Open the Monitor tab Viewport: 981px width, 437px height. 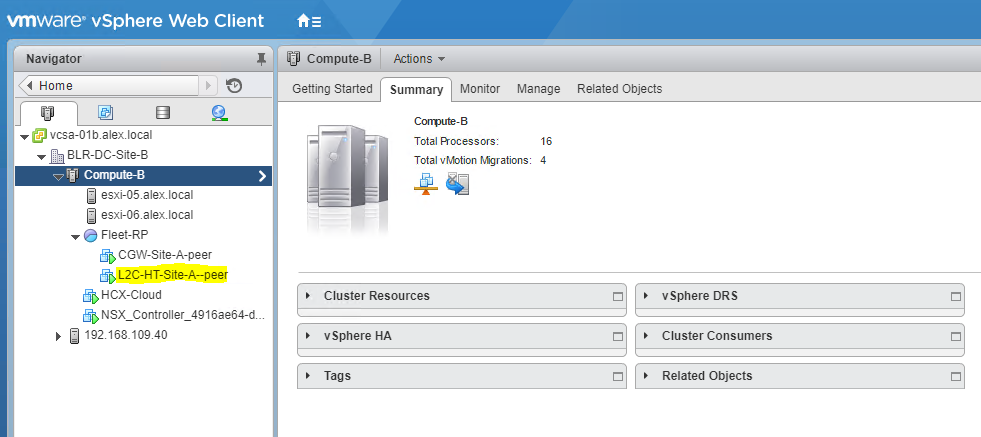(480, 89)
